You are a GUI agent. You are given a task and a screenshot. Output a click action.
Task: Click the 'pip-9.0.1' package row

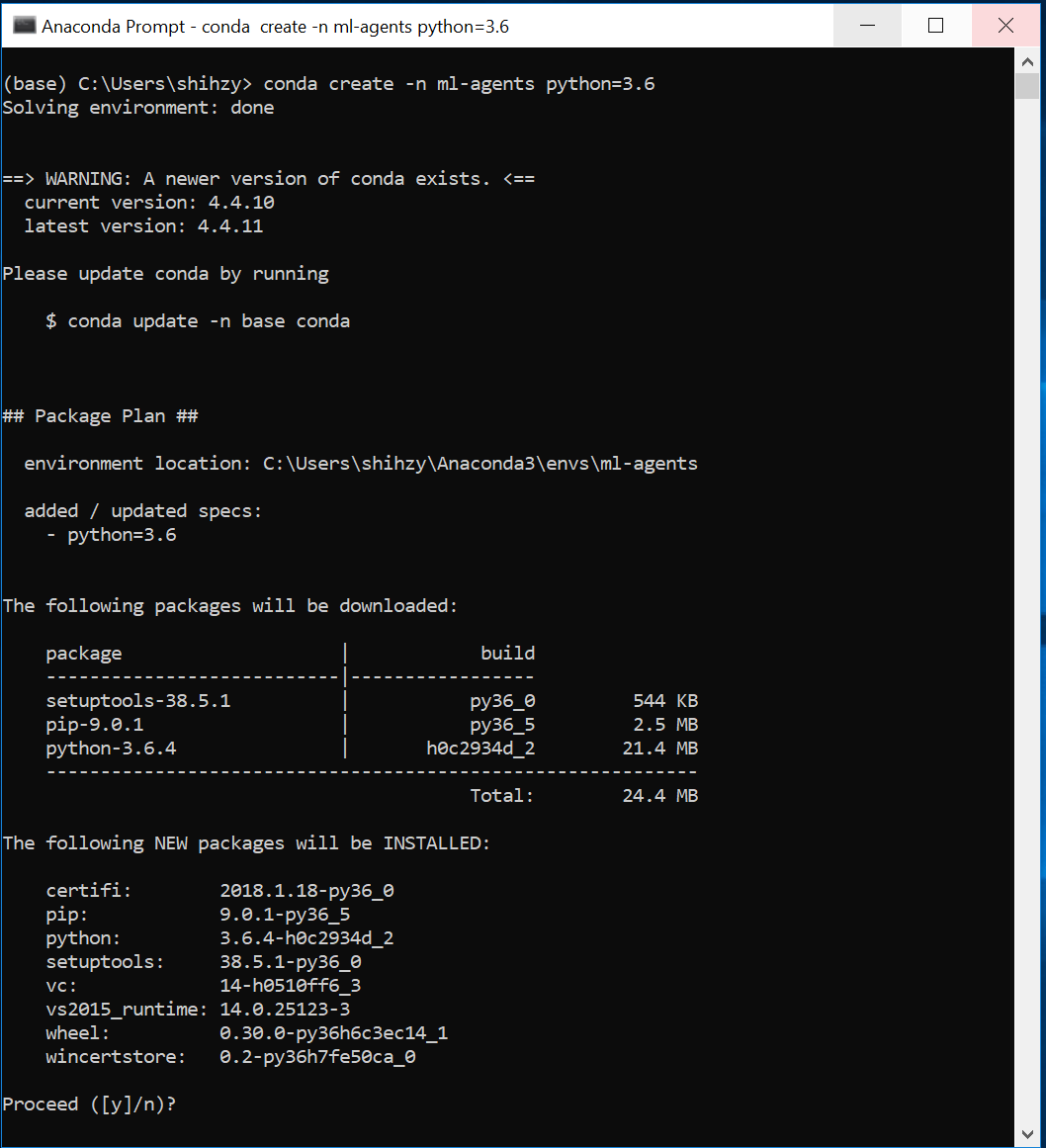(x=95, y=725)
